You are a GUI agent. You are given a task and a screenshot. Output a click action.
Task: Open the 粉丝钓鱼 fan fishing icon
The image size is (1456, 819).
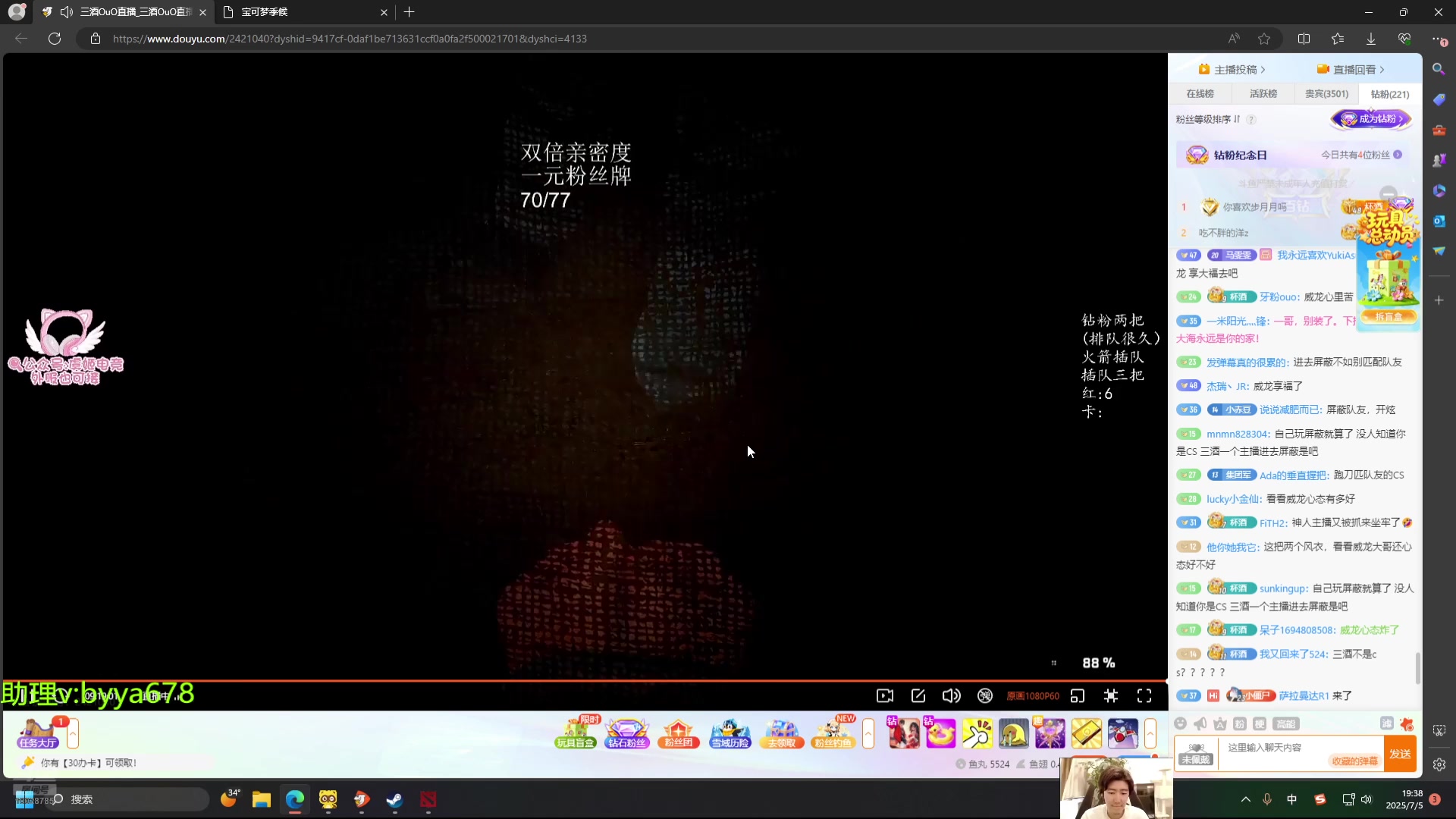833,733
